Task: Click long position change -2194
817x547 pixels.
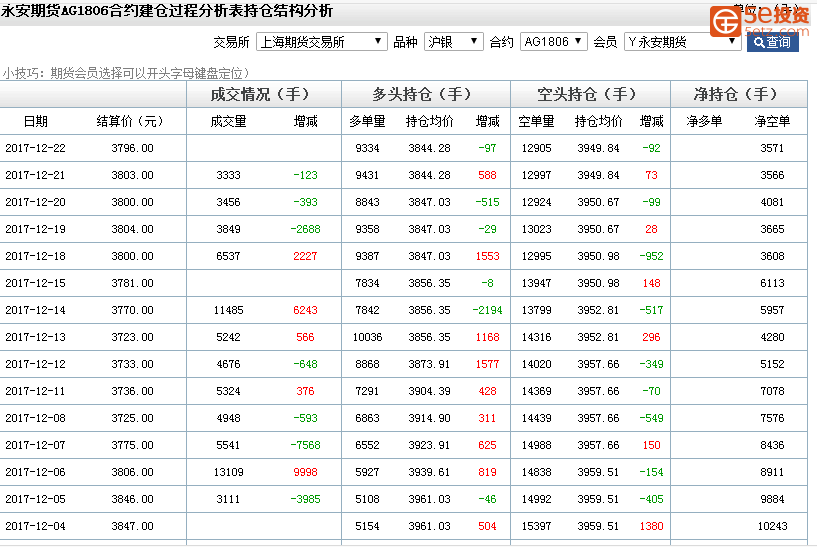Action: [487, 310]
